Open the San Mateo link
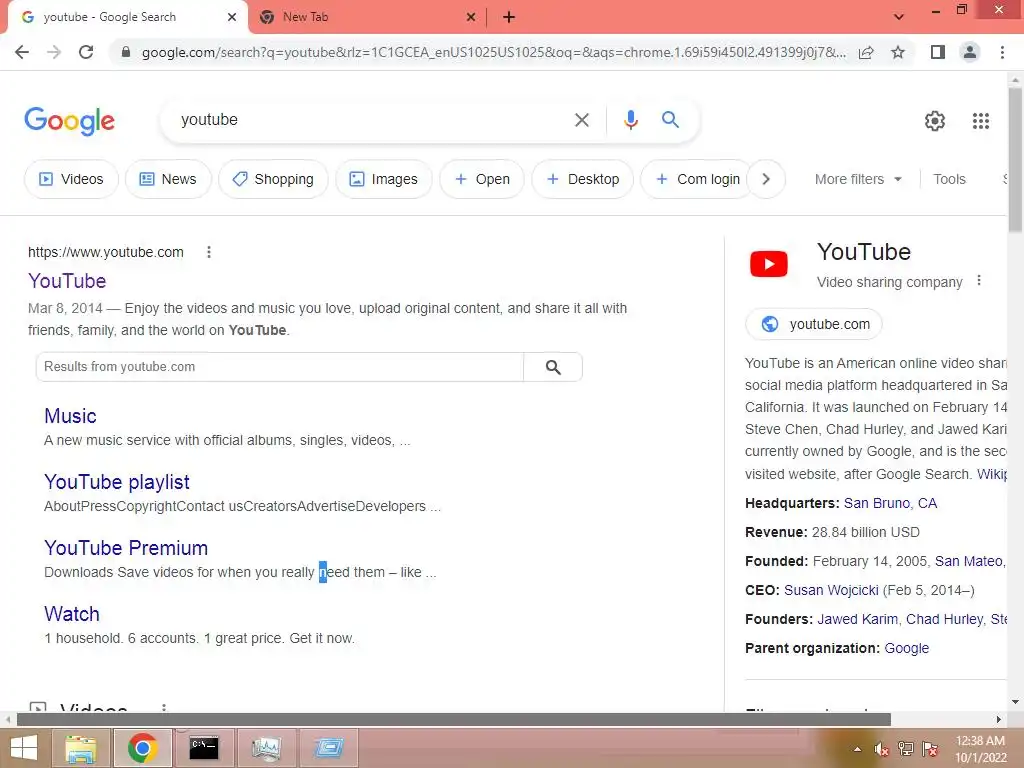Screen dimensions: 1024x768 point(968,562)
